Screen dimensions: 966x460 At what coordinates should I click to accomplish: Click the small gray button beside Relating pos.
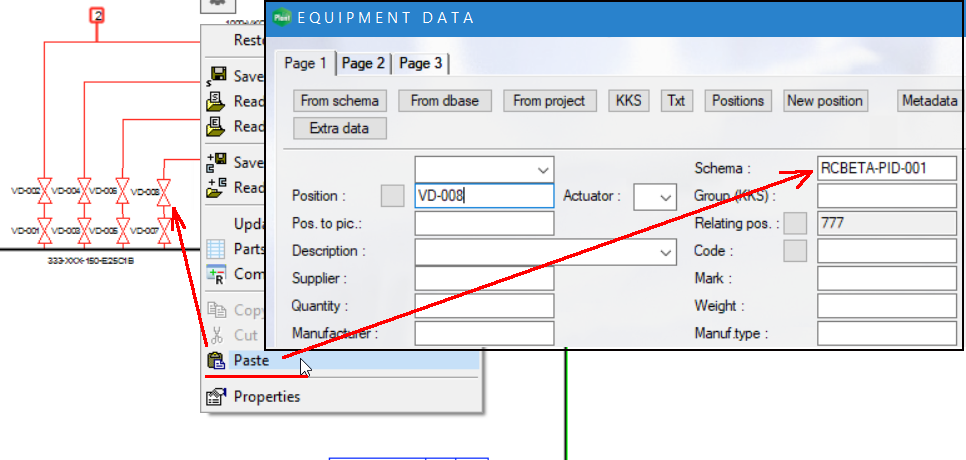795,224
